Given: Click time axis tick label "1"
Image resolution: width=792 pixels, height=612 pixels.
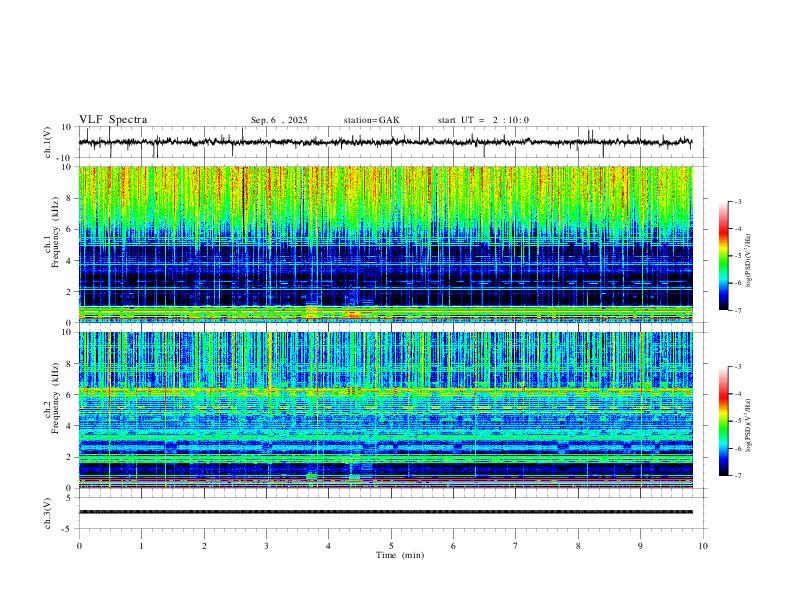Looking at the screenshot, I should [x=141, y=546].
